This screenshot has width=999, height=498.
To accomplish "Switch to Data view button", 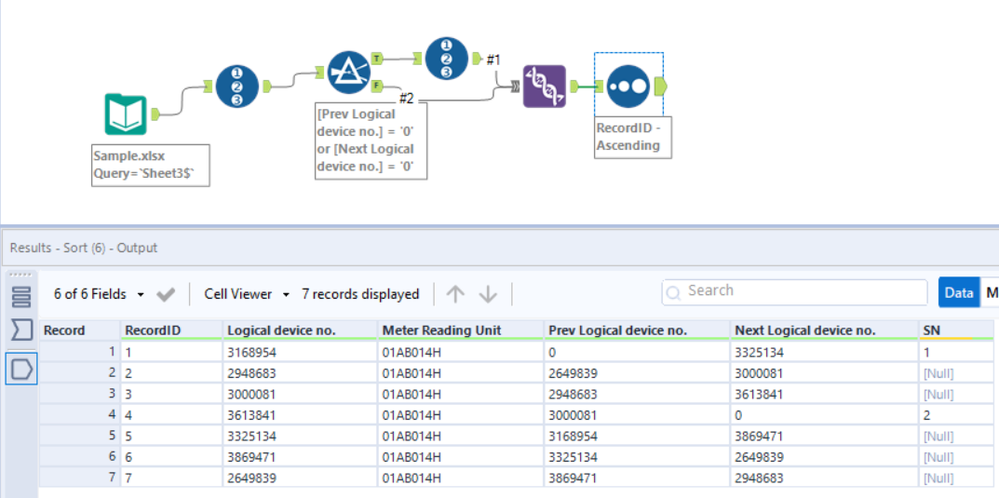I will [959, 292].
